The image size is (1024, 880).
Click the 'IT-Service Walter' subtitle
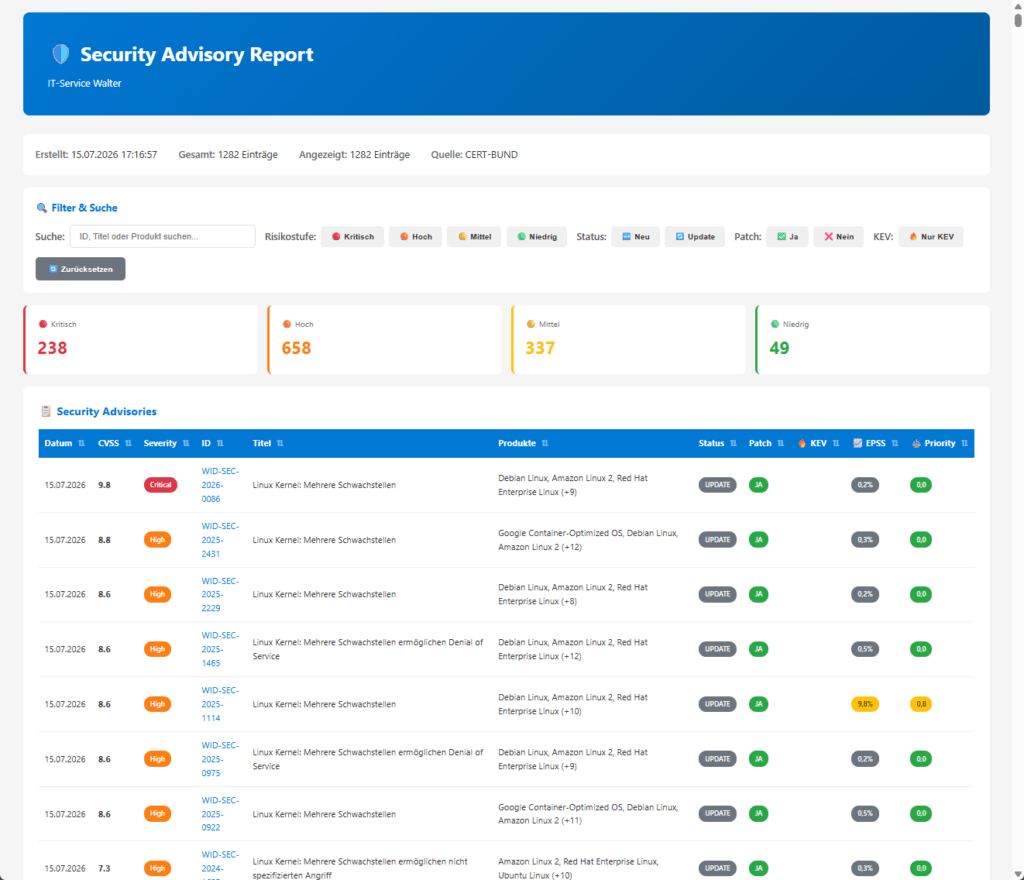[x=84, y=84]
